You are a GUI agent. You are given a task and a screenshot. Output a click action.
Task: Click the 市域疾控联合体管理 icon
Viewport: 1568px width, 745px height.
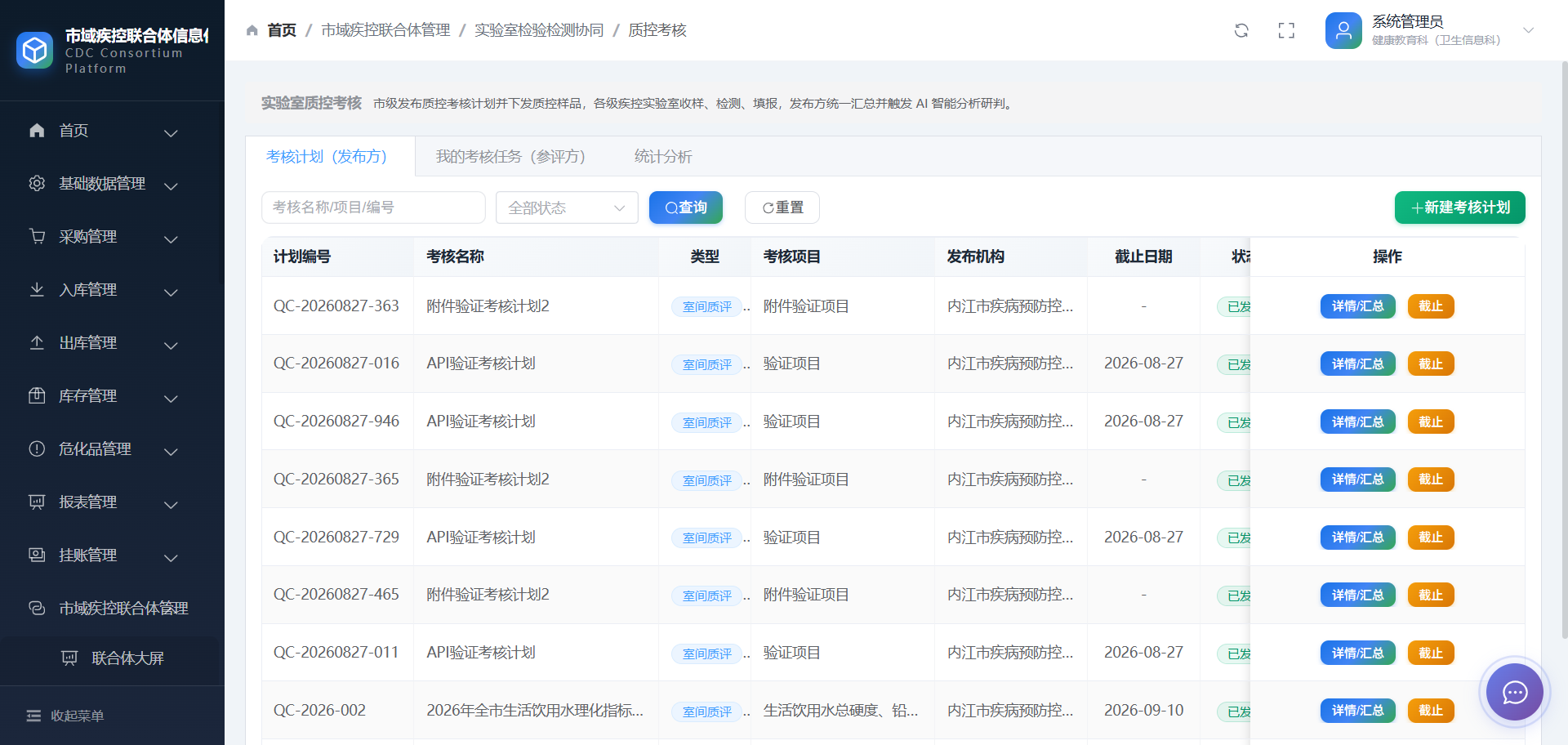coord(37,608)
